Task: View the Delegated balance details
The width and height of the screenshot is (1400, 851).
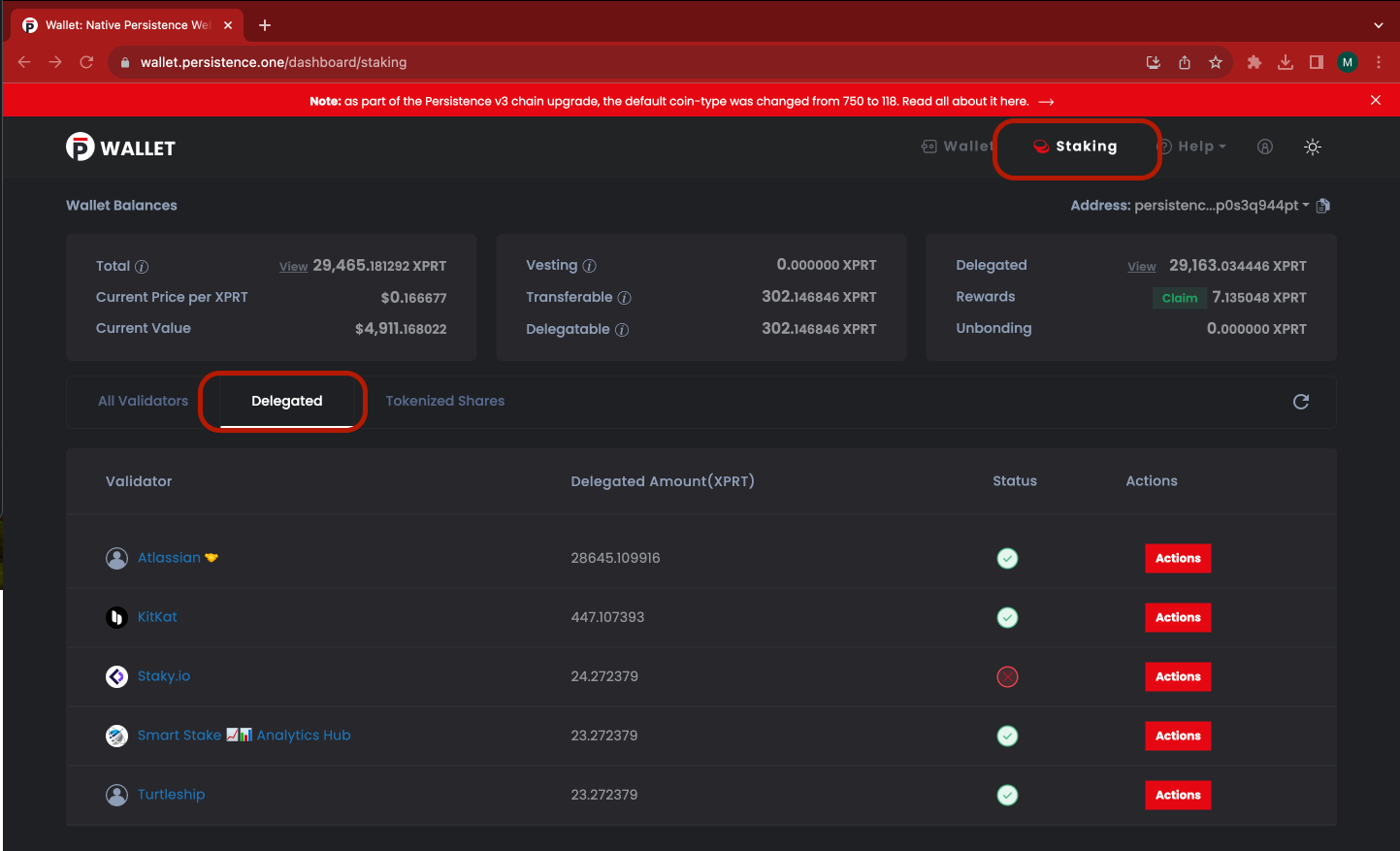Action: point(1141,267)
